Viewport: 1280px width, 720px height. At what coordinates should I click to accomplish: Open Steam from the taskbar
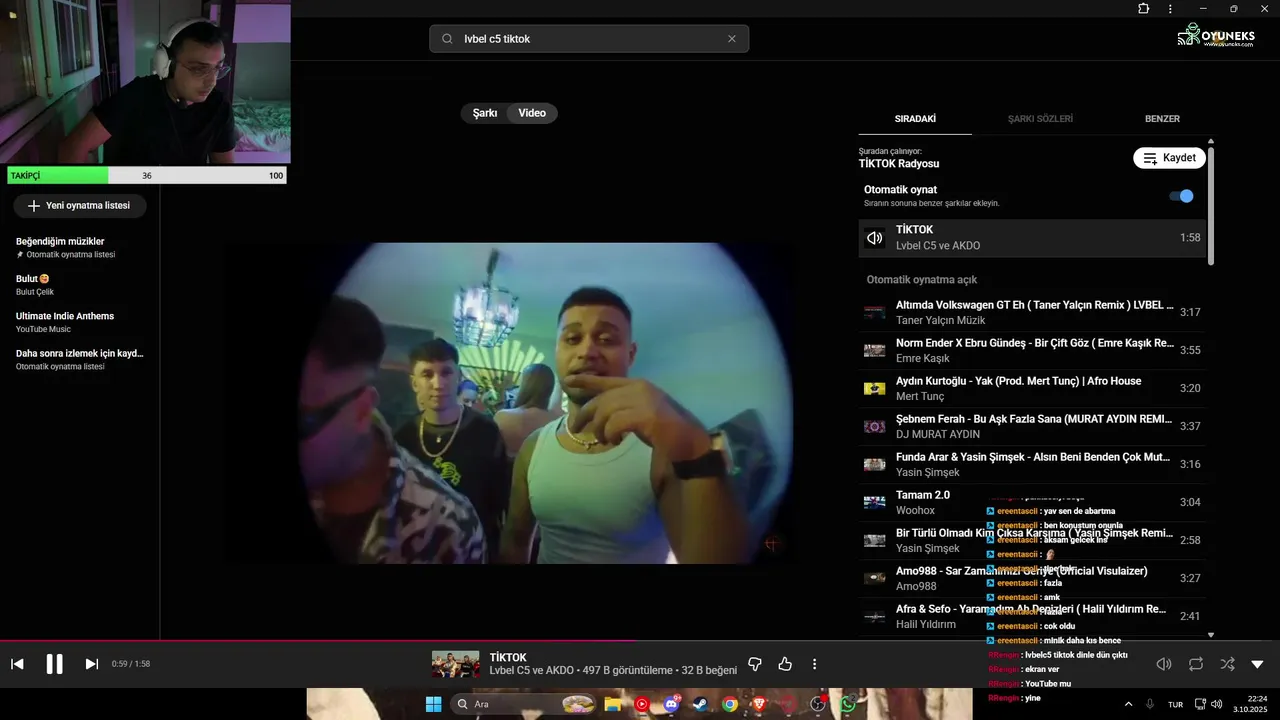coord(700,704)
